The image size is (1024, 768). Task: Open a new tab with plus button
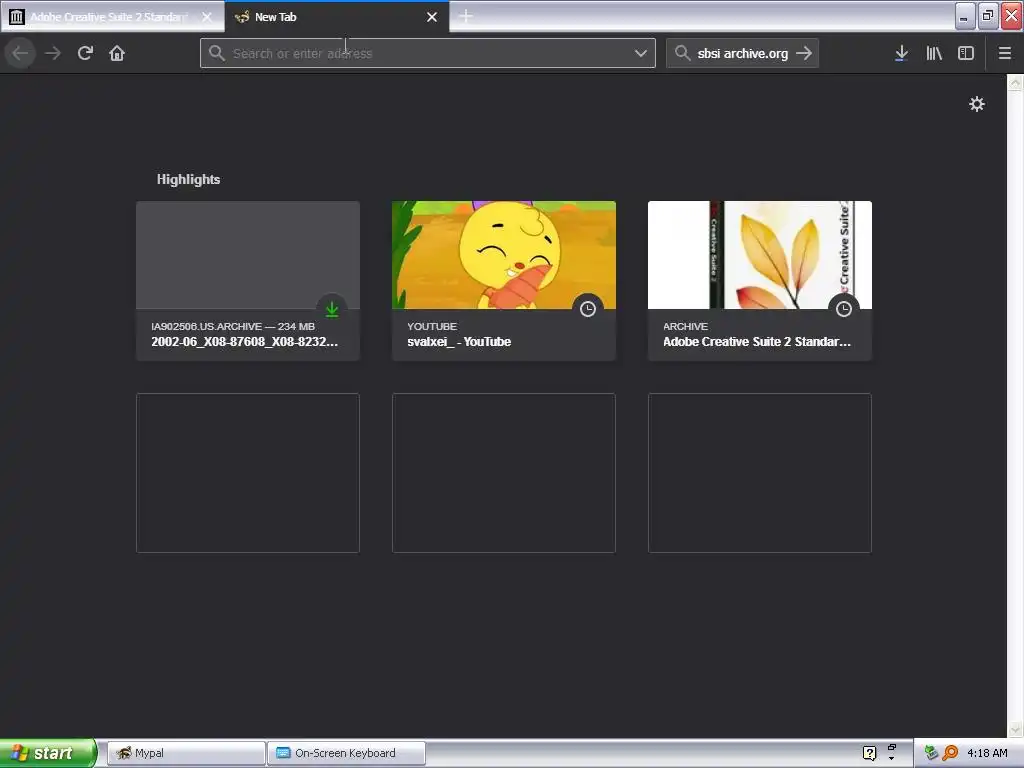466,16
